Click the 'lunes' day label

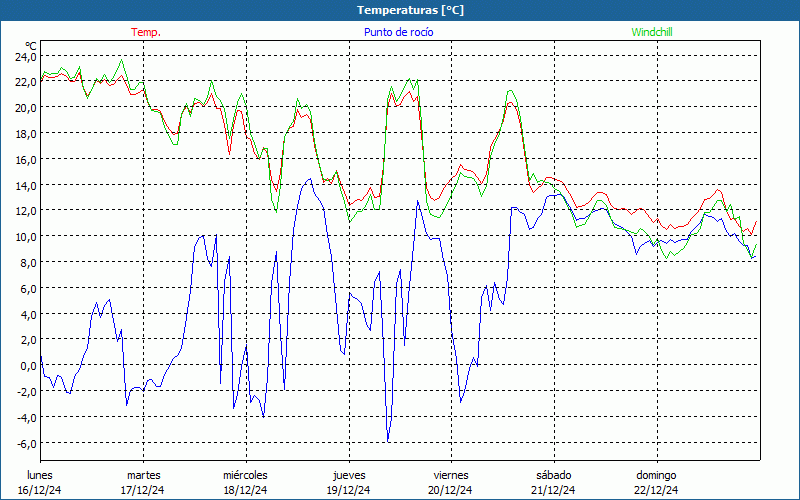pyautogui.click(x=40, y=475)
